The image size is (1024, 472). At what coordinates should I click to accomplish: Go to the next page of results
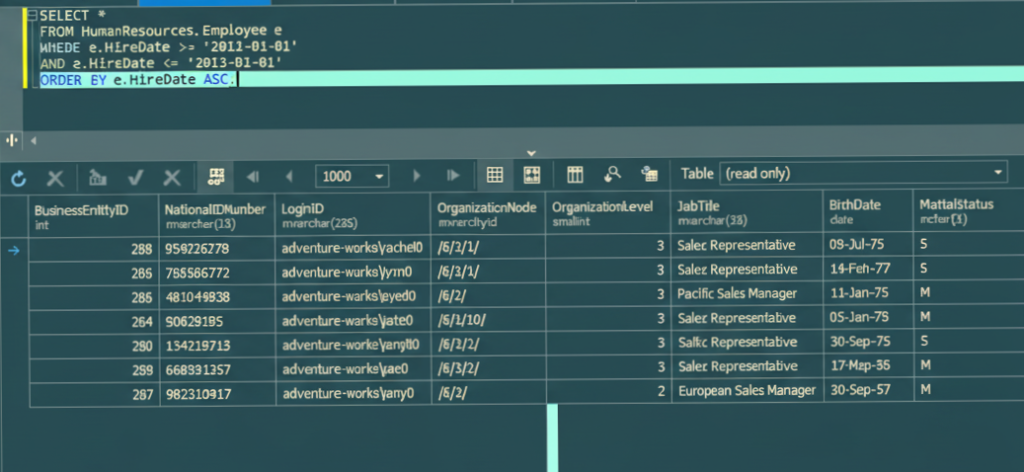click(x=417, y=177)
